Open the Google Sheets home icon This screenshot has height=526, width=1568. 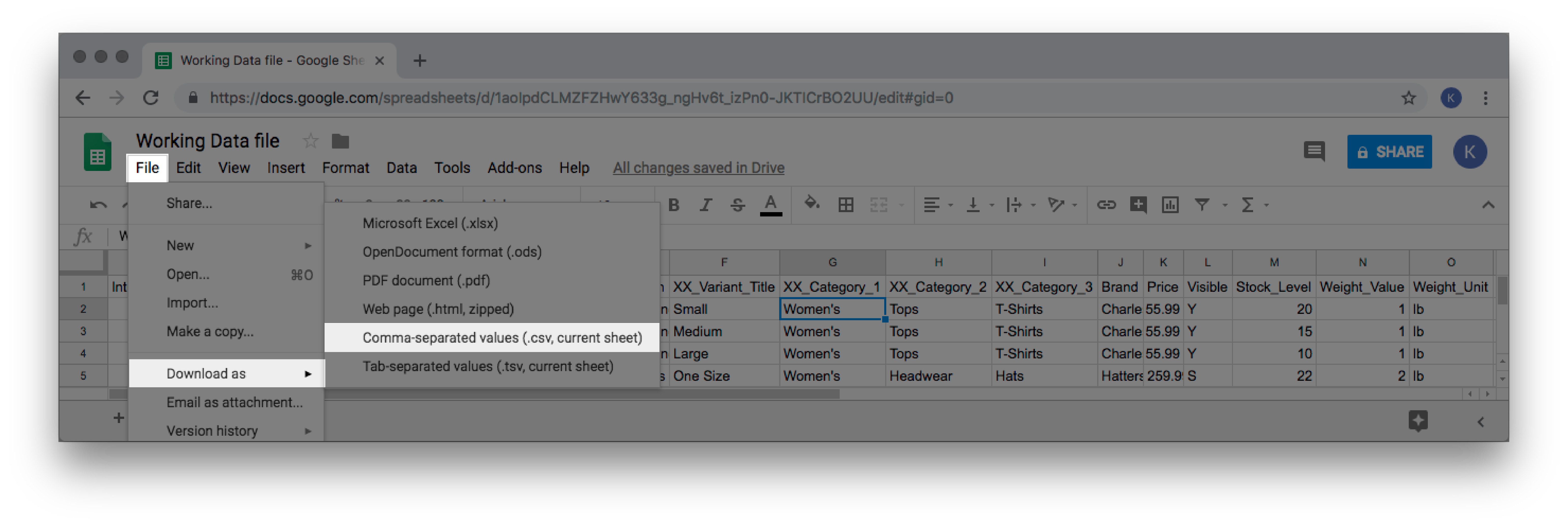(97, 152)
